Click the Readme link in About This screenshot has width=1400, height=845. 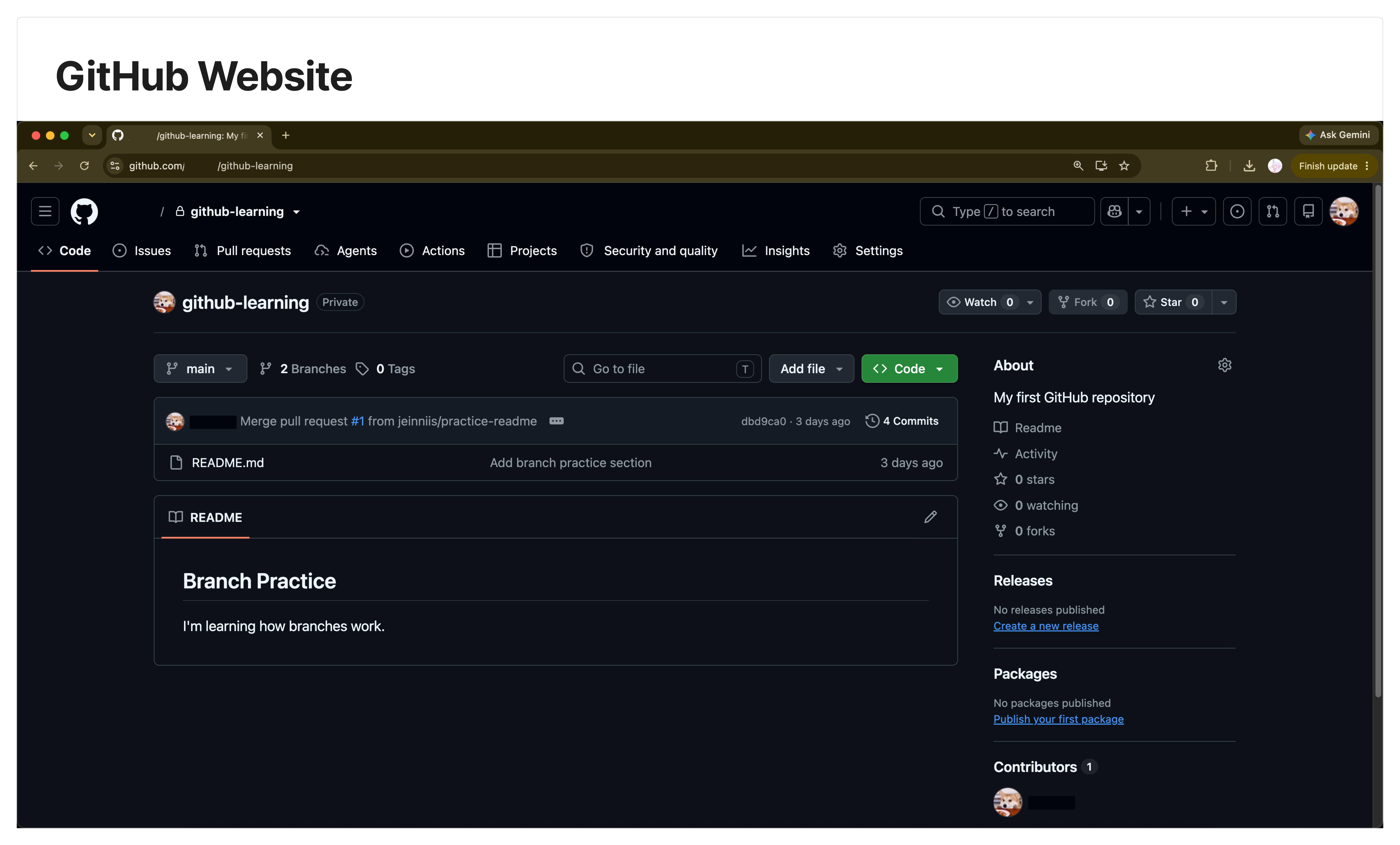point(1027,428)
